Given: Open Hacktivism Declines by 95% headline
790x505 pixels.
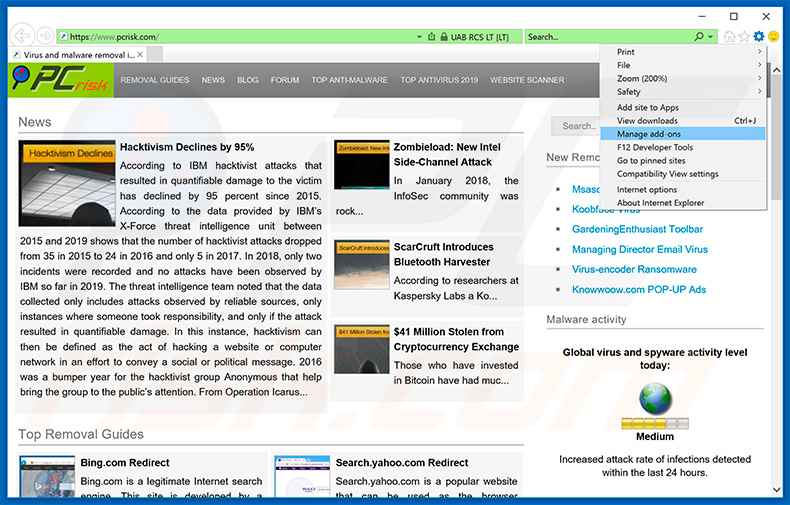Looking at the screenshot, I should pyautogui.click(x=187, y=147).
